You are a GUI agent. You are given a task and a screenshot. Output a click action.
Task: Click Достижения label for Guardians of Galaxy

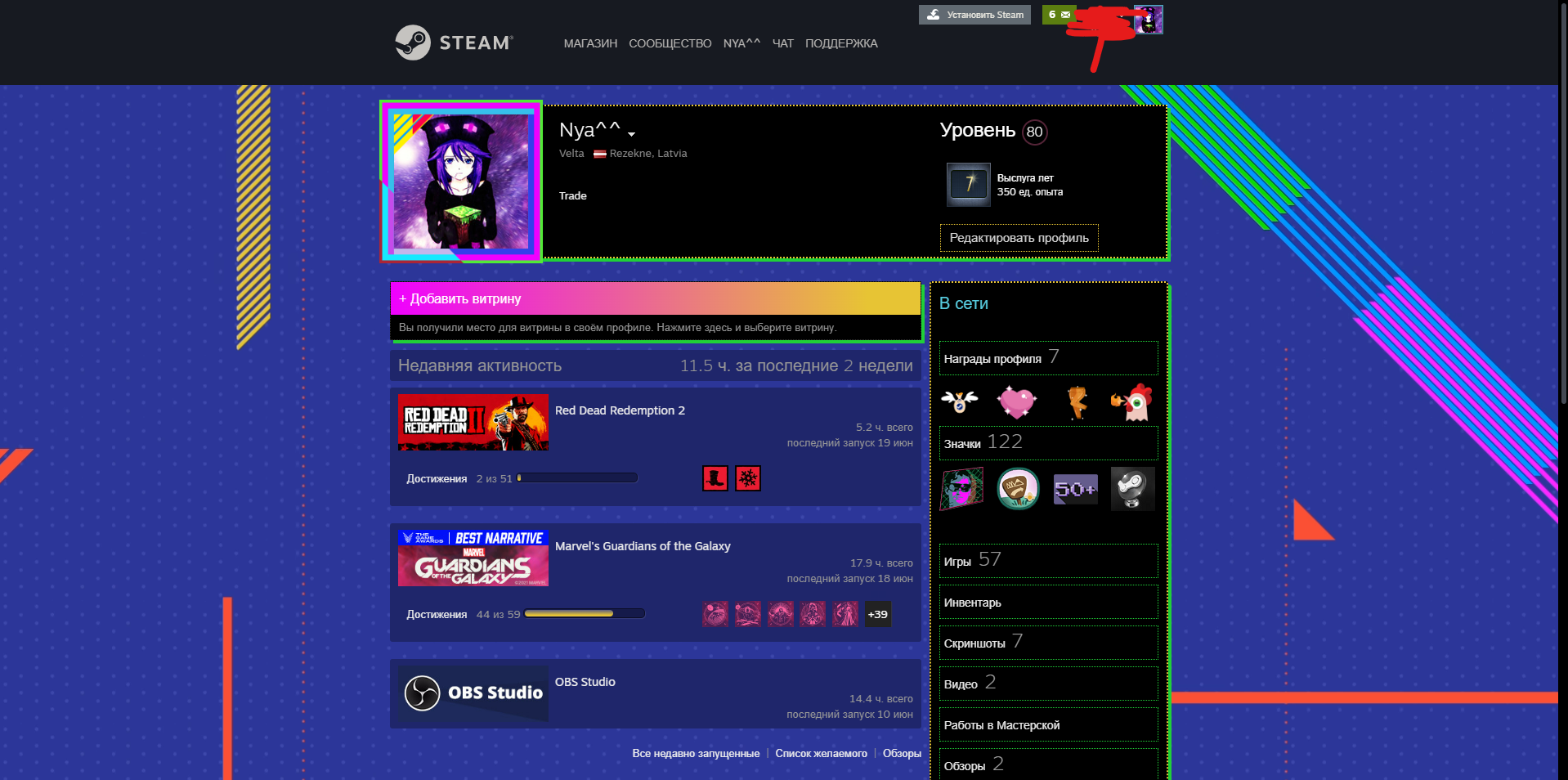click(437, 615)
